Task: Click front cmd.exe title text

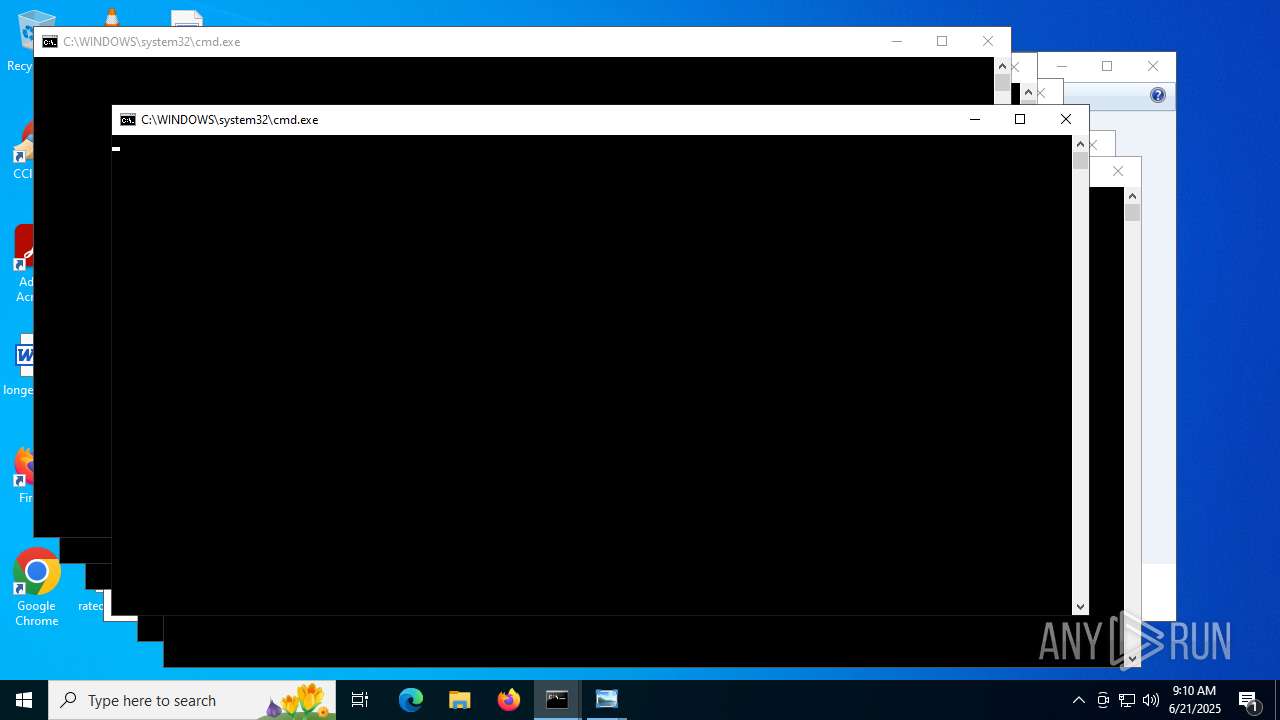Action: [229, 120]
